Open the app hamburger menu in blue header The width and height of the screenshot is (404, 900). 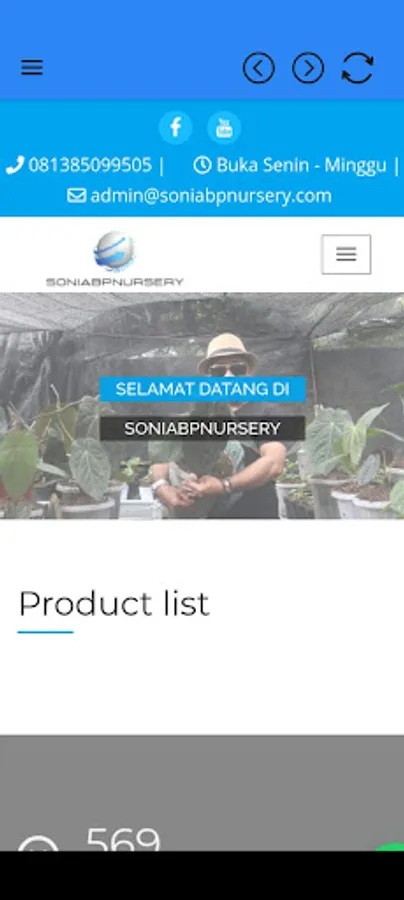tap(32, 68)
